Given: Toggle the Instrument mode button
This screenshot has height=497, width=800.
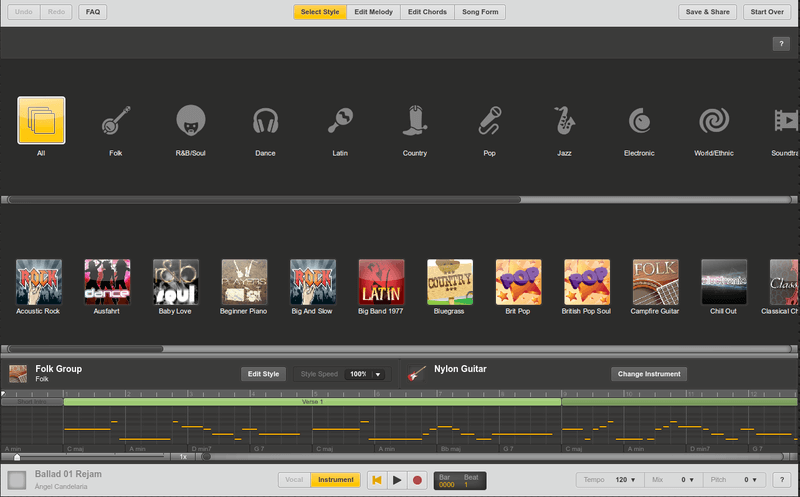Looking at the screenshot, I should tap(335, 480).
